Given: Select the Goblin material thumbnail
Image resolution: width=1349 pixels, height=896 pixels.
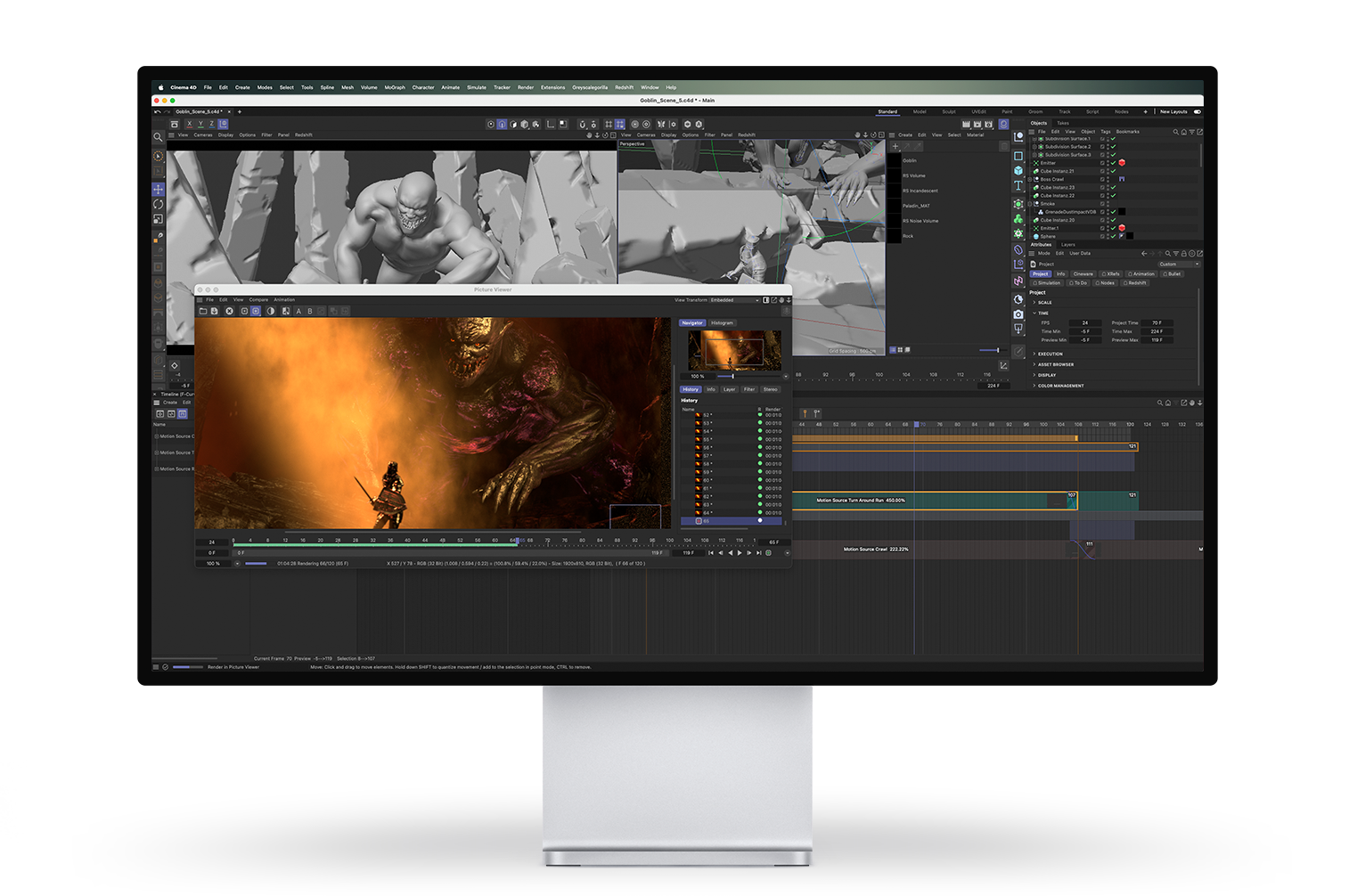Looking at the screenshot, I should (x=894, y=160).
